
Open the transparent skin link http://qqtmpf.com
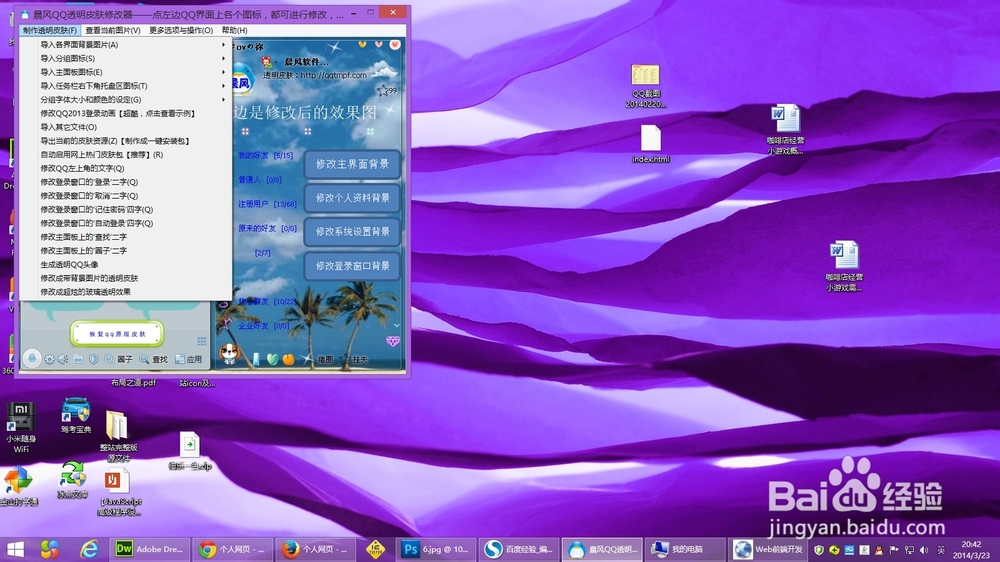[334, 75]
